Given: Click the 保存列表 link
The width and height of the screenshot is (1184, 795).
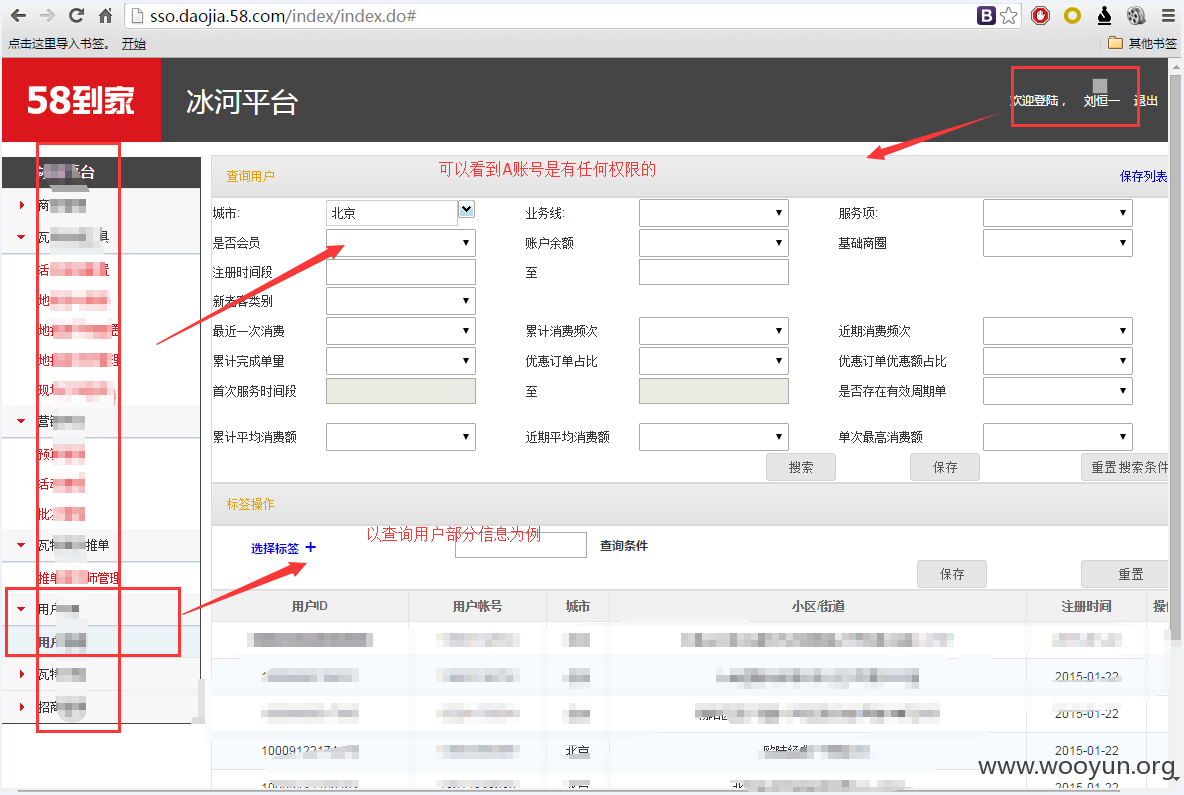Looking at the screenshot, I should (1143, 176).
